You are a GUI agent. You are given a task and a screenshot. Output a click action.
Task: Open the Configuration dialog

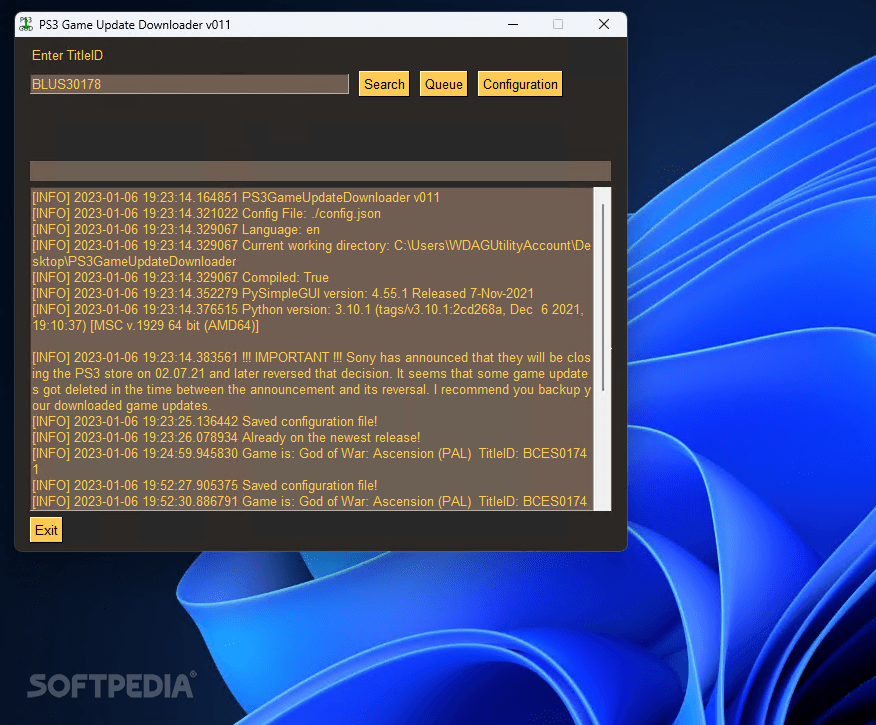pos(520,84)
